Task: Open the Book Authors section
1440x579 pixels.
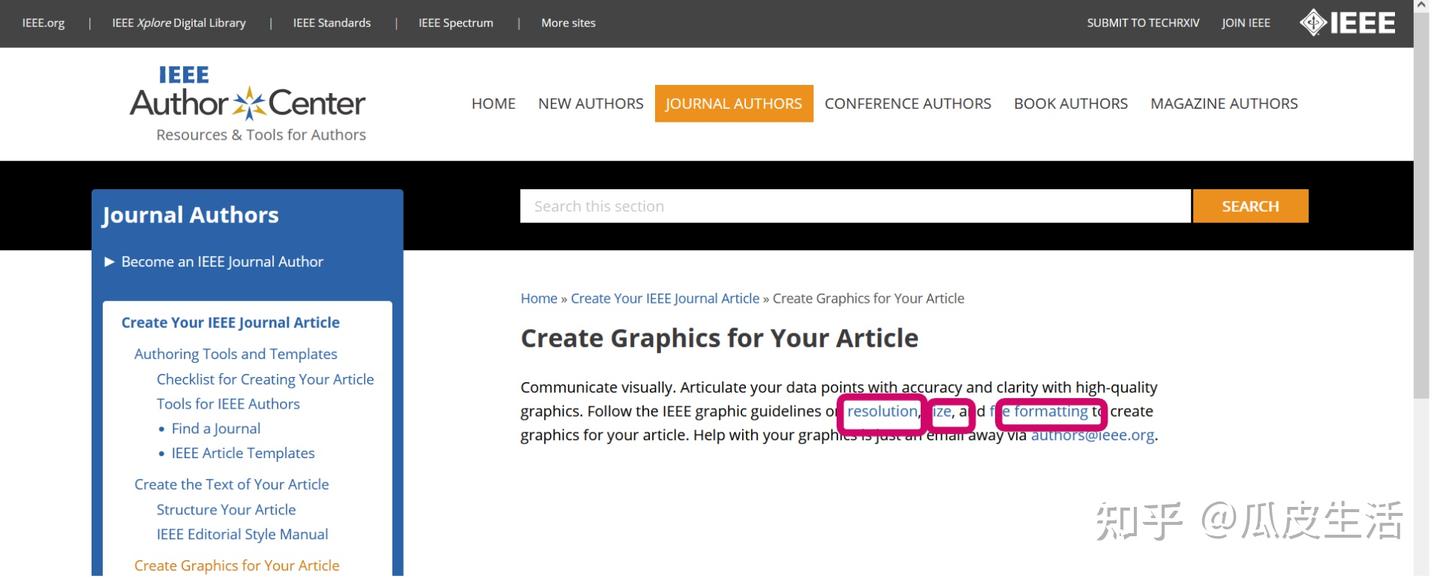Action: point(1070,104)
